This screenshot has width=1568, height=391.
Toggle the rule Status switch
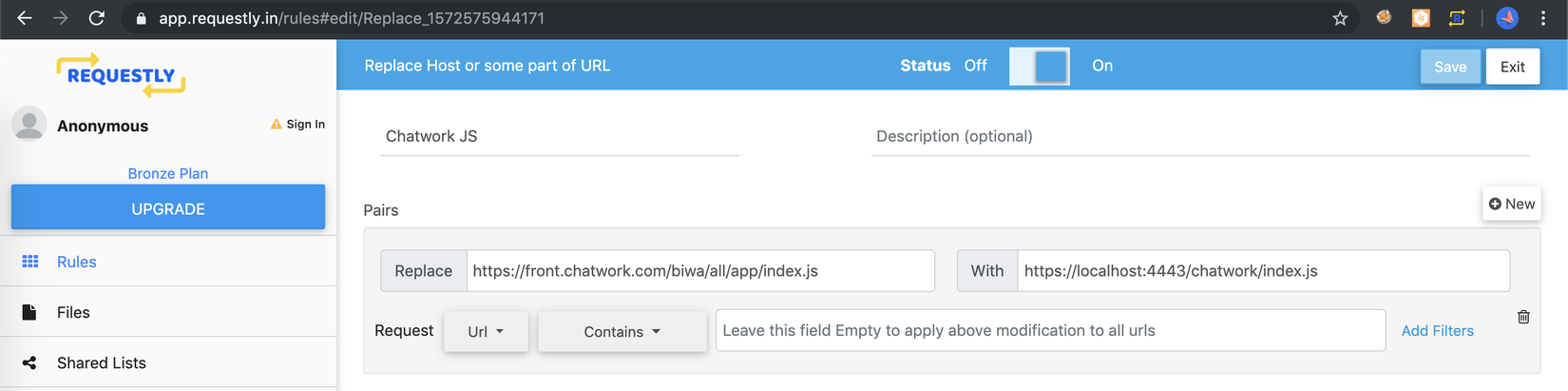point(1039,67)
